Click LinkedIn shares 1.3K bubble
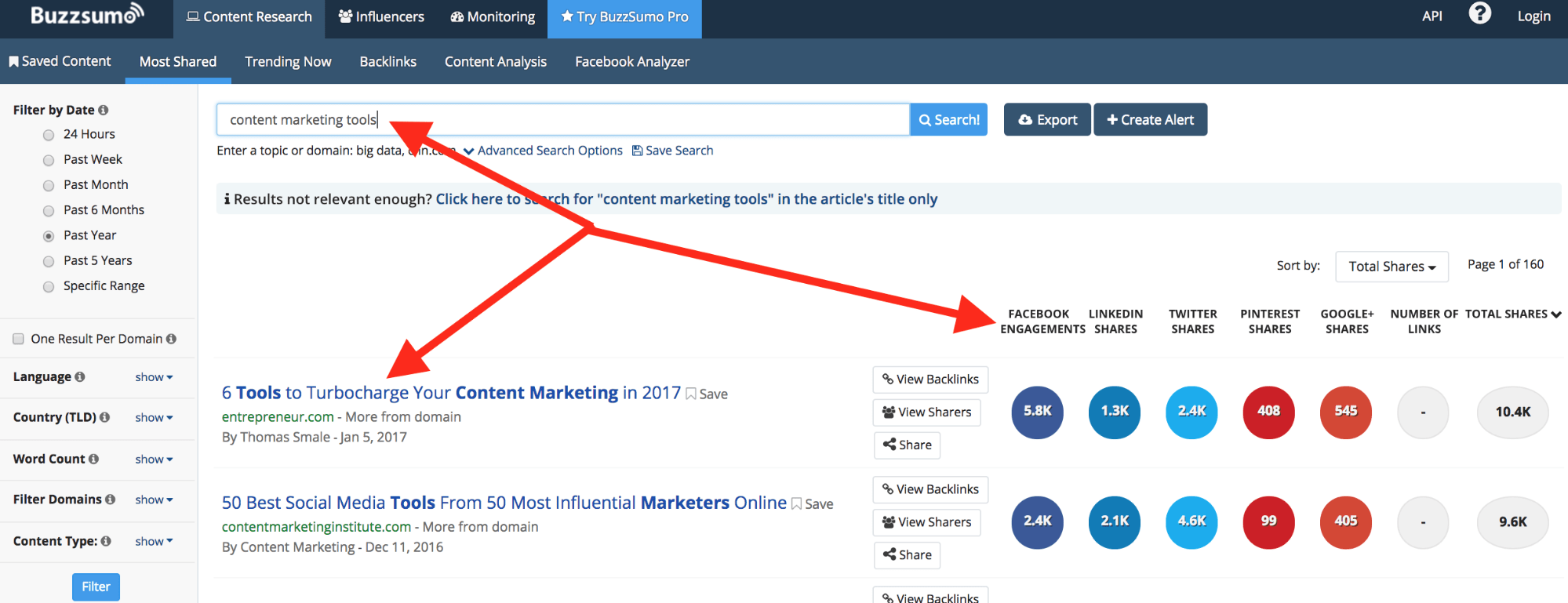The height and width of the screenshot is (603, 1568). 1115,412
